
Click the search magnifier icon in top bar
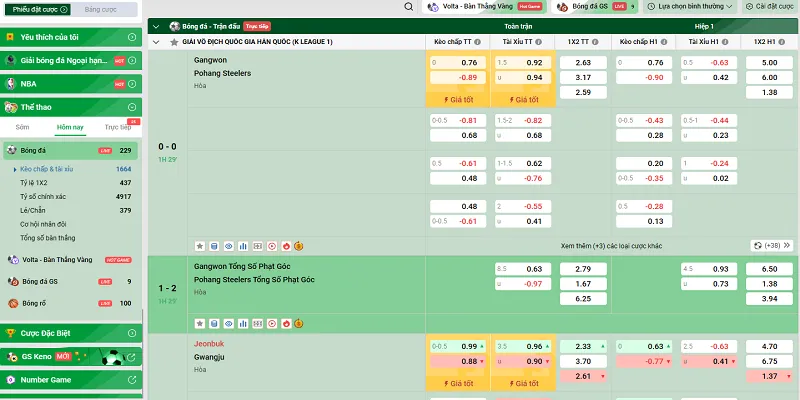(409, 6)
